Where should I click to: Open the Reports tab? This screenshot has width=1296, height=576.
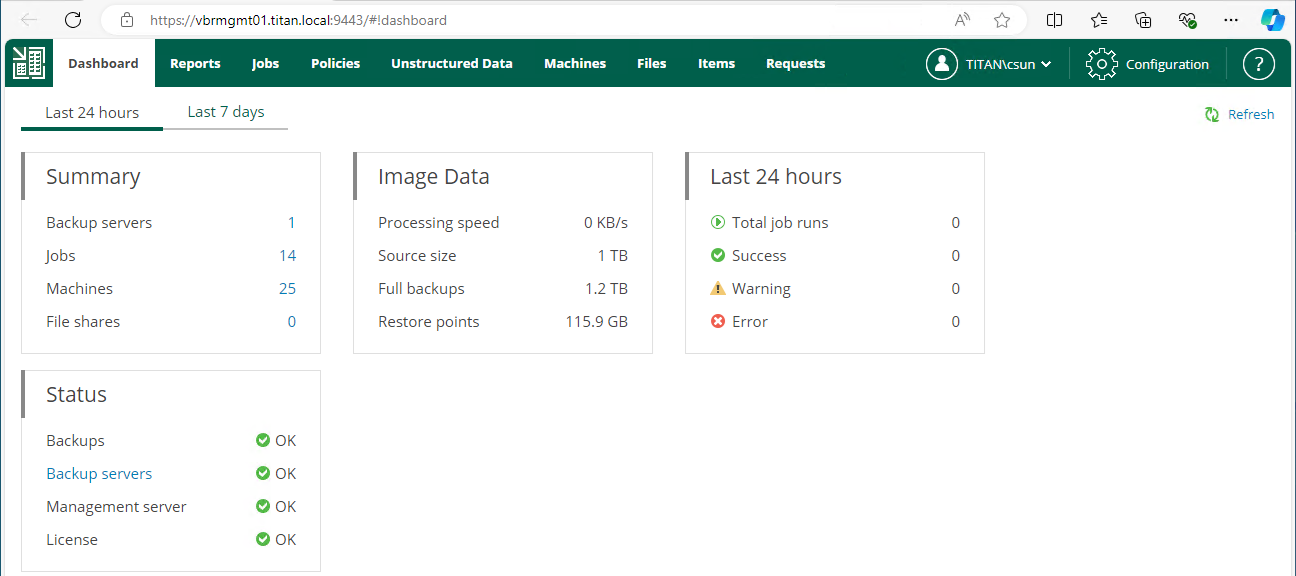195,63
